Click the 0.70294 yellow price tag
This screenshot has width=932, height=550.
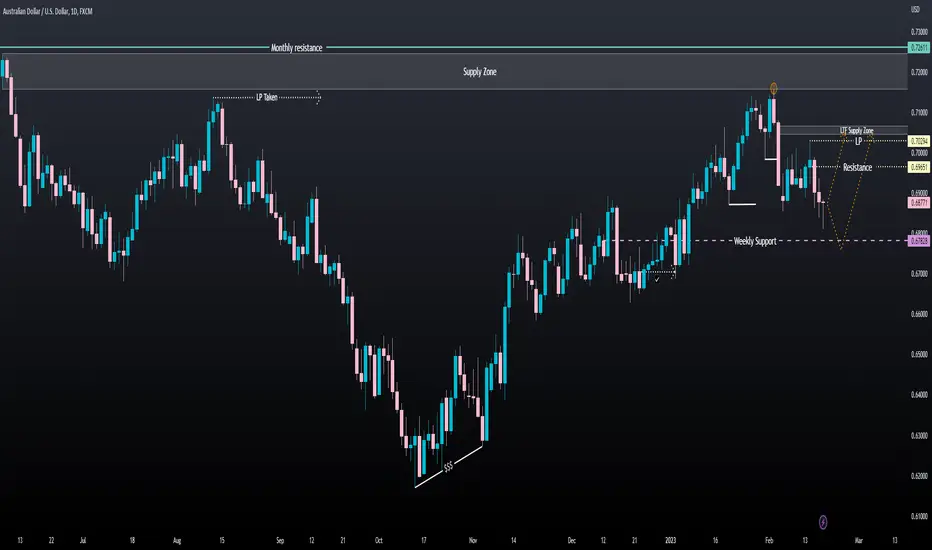tap(919, 141)
